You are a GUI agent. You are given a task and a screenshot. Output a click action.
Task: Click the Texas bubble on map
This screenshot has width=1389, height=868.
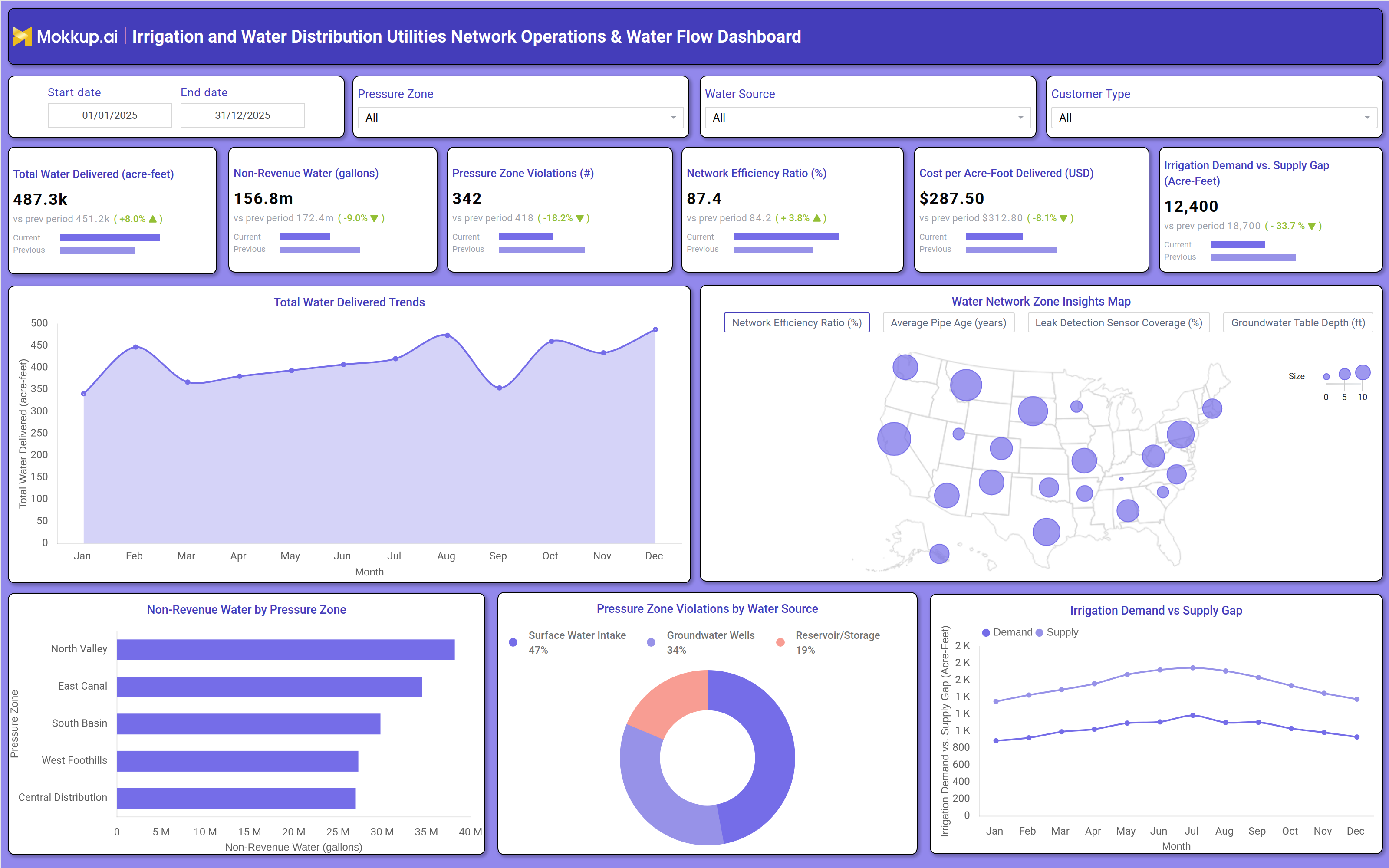point(1046,532)
